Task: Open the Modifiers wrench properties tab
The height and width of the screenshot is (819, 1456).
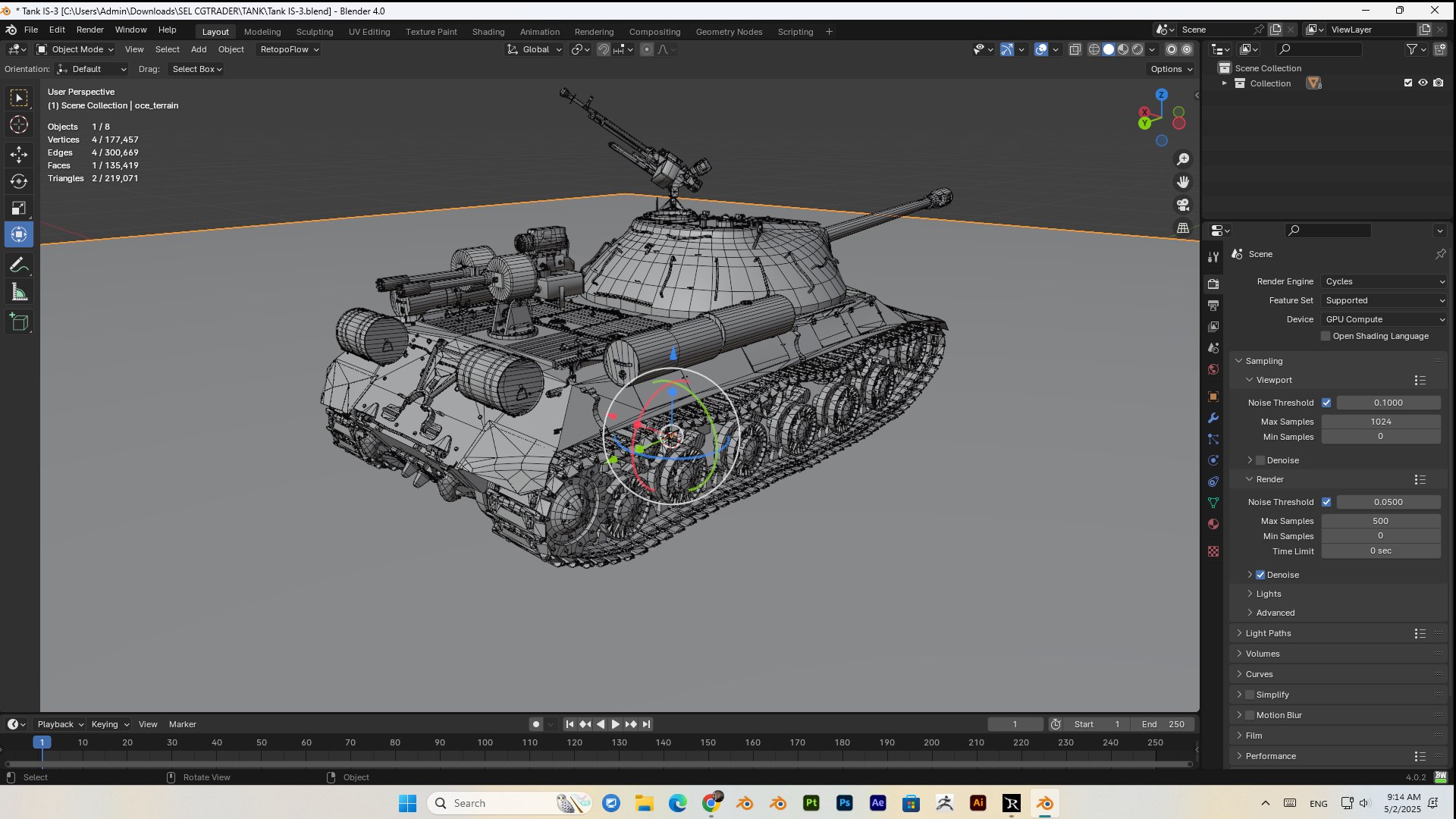Action: point(1213,418)
